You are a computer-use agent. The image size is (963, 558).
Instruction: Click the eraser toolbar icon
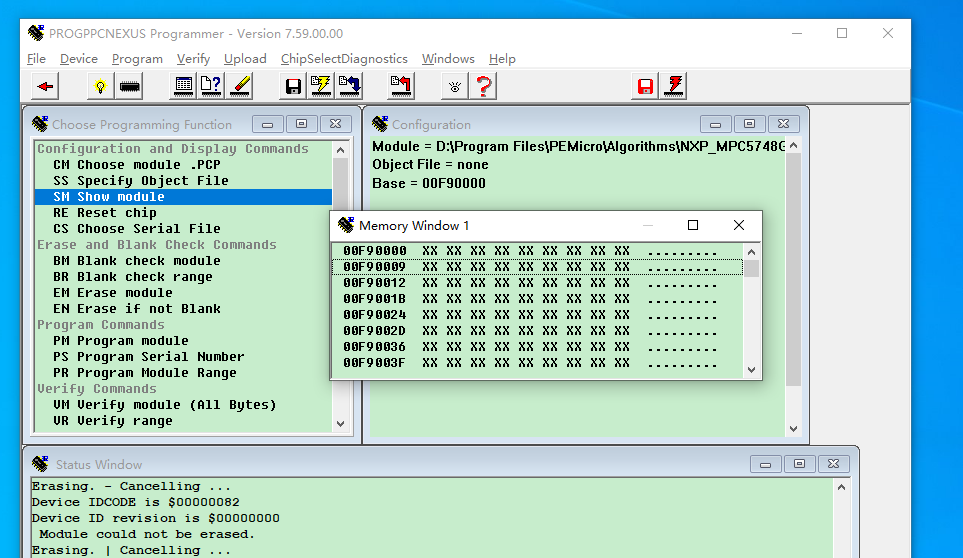(x=240, y=86)
